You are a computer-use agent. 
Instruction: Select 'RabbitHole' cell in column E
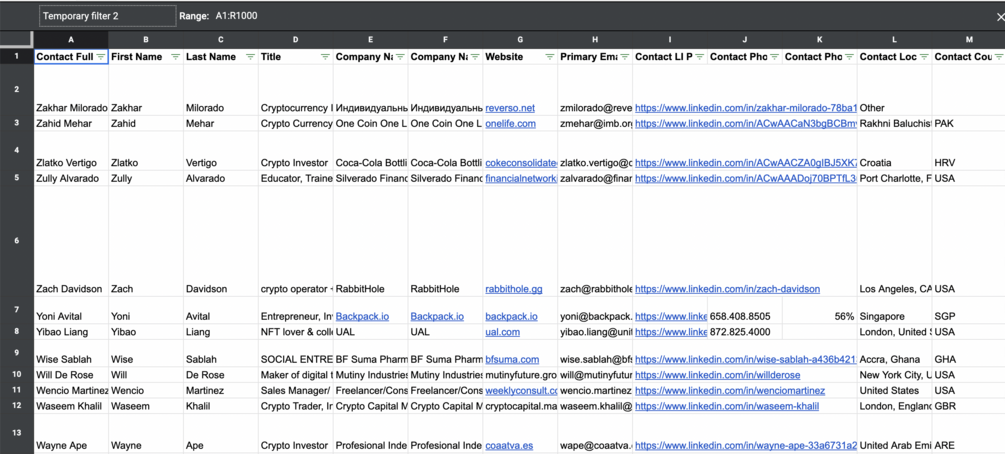(x=370, y=241)
